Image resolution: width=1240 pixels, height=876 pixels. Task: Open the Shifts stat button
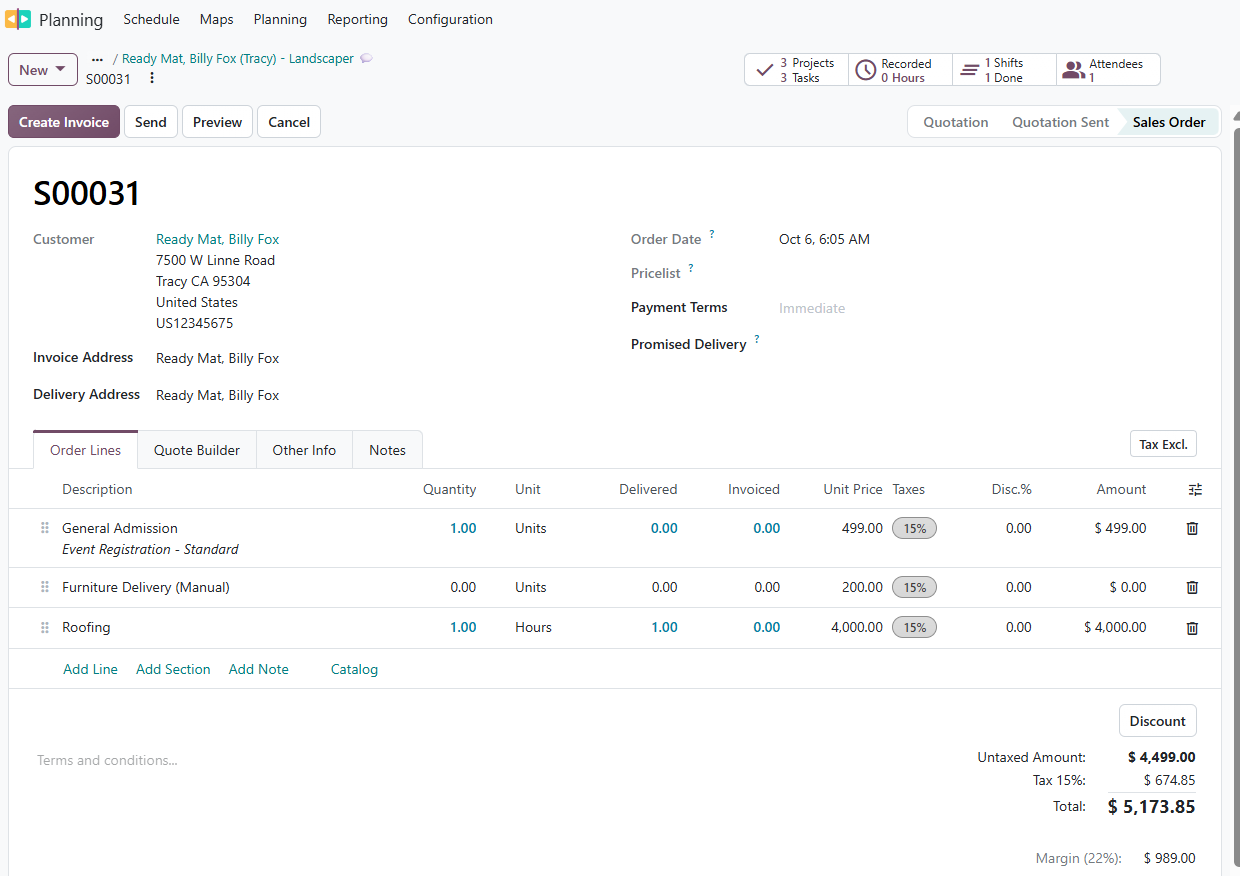pyautogui.click(x=1004, y=70)
